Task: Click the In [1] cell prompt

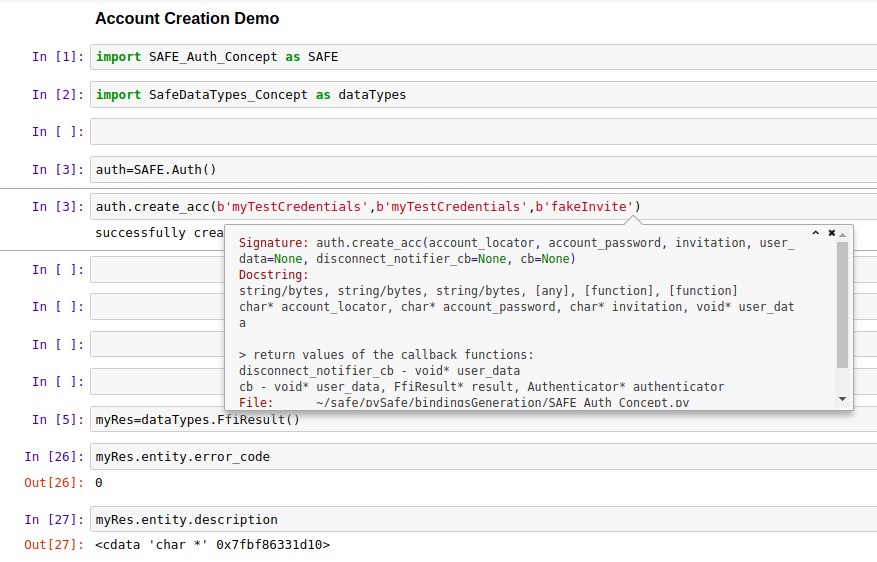Action: pos(53,57)
